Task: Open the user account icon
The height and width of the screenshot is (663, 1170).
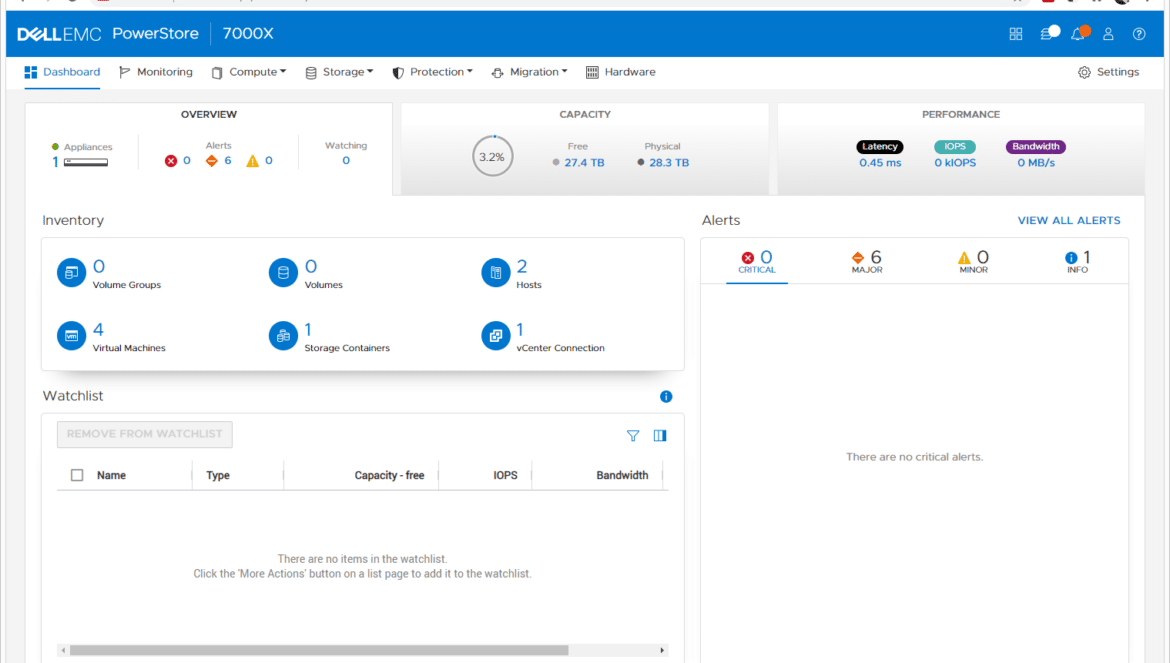Action: (x=1108, y=34)
